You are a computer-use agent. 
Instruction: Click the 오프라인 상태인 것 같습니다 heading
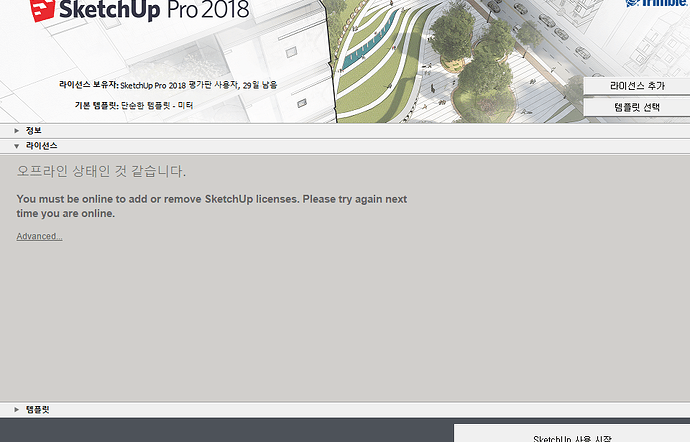101,171
